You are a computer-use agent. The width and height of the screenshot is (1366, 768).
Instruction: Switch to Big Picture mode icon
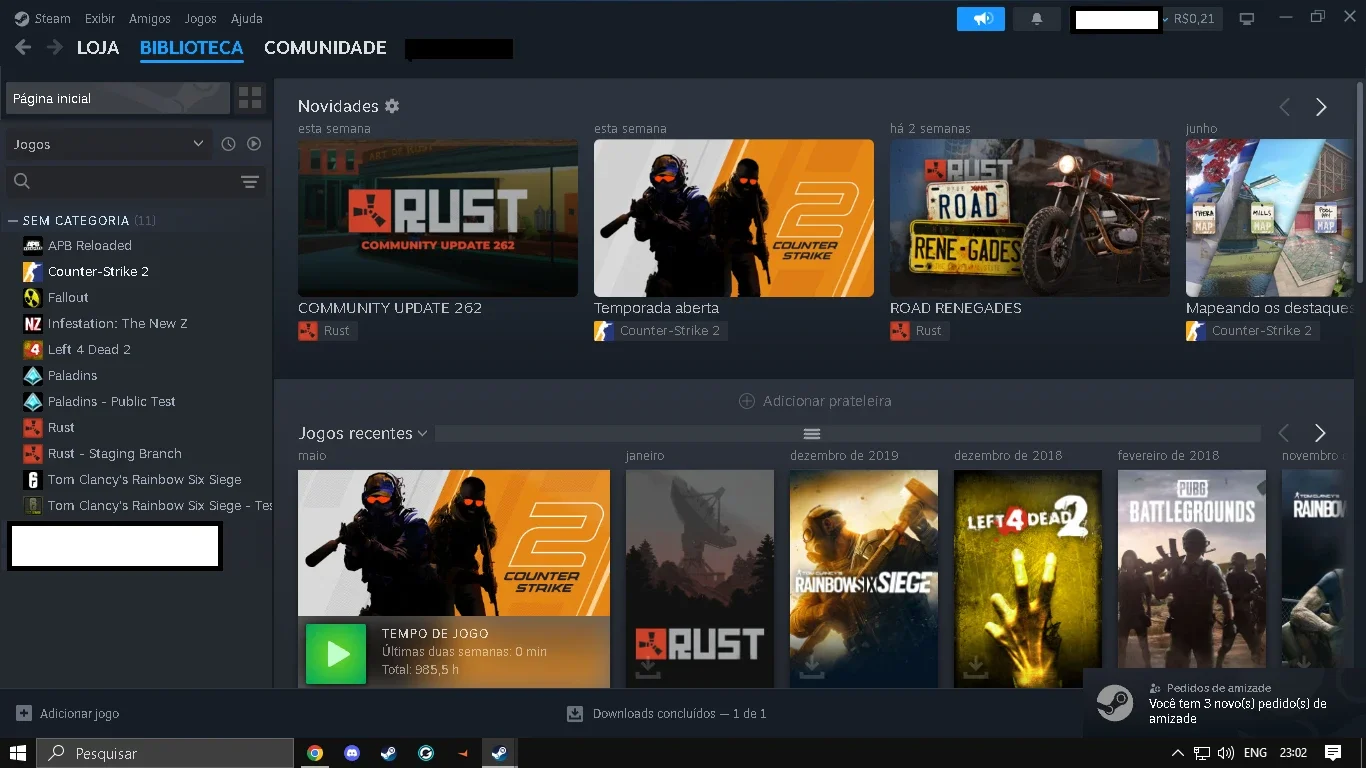pyautogui.click(x=1247, y=19)
